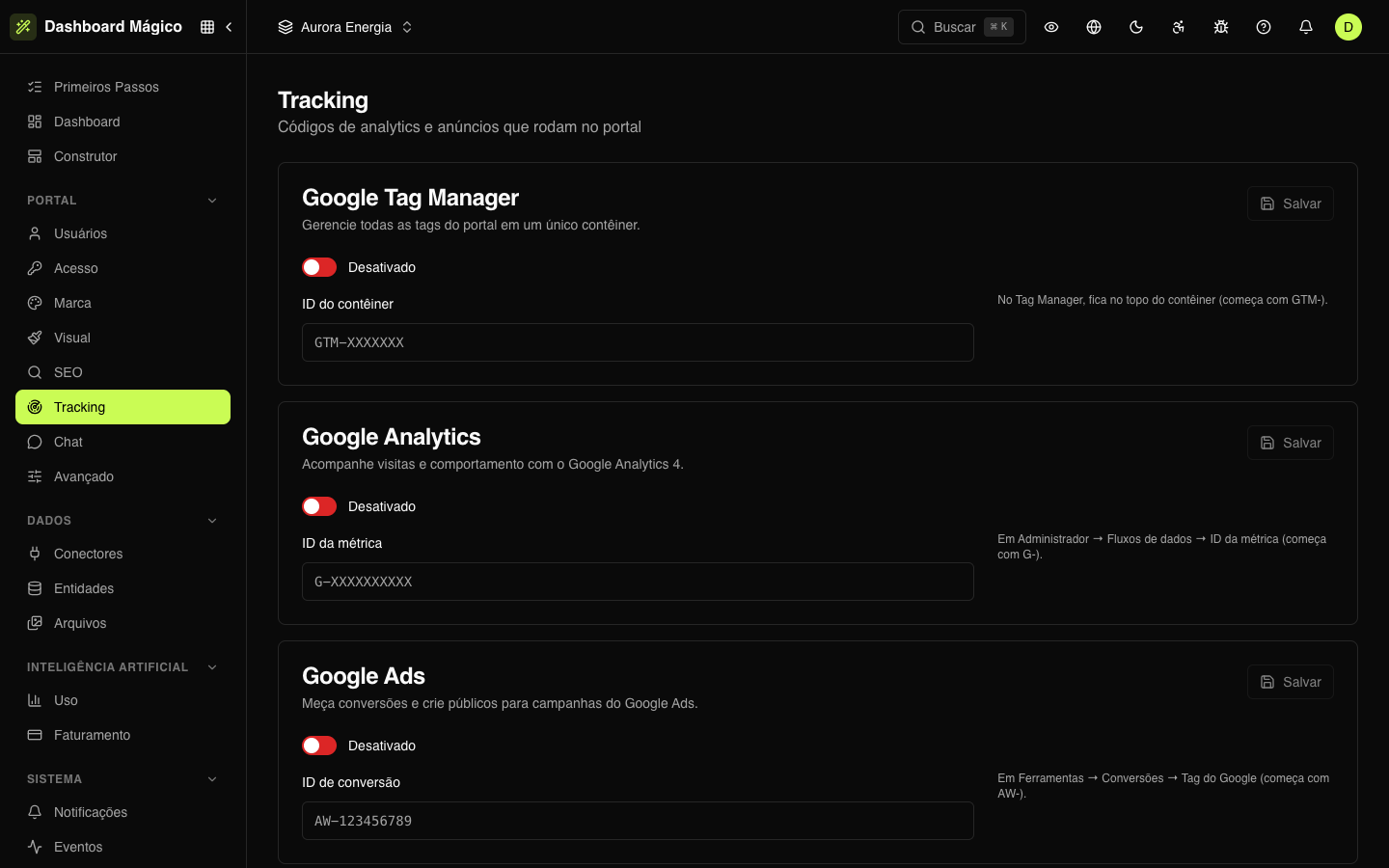The image size is (1389, 868).
Task: Click the "ID da métrica" label
Action: pos(341,543)
